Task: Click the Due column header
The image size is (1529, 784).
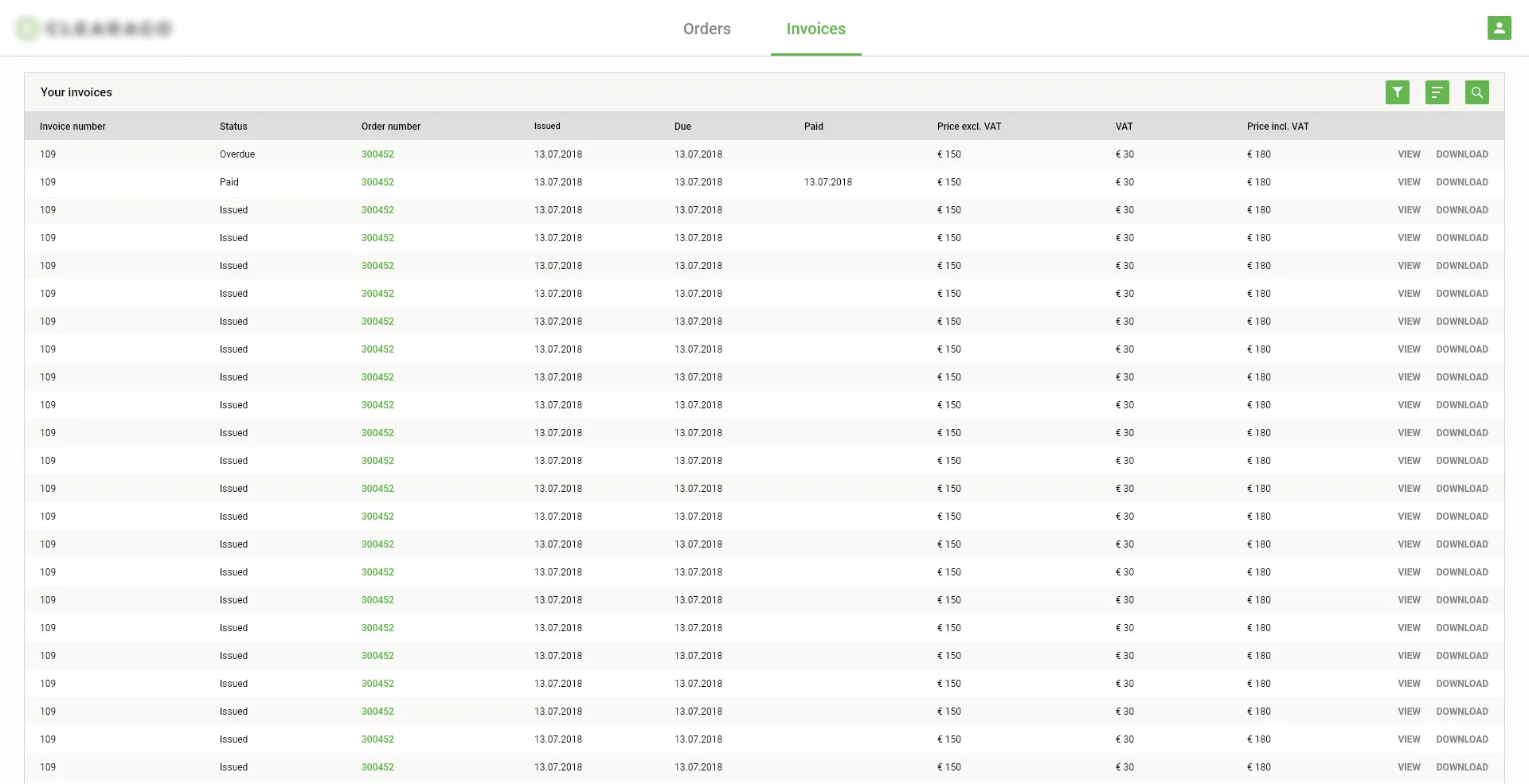Action: [x=682, y=127]
